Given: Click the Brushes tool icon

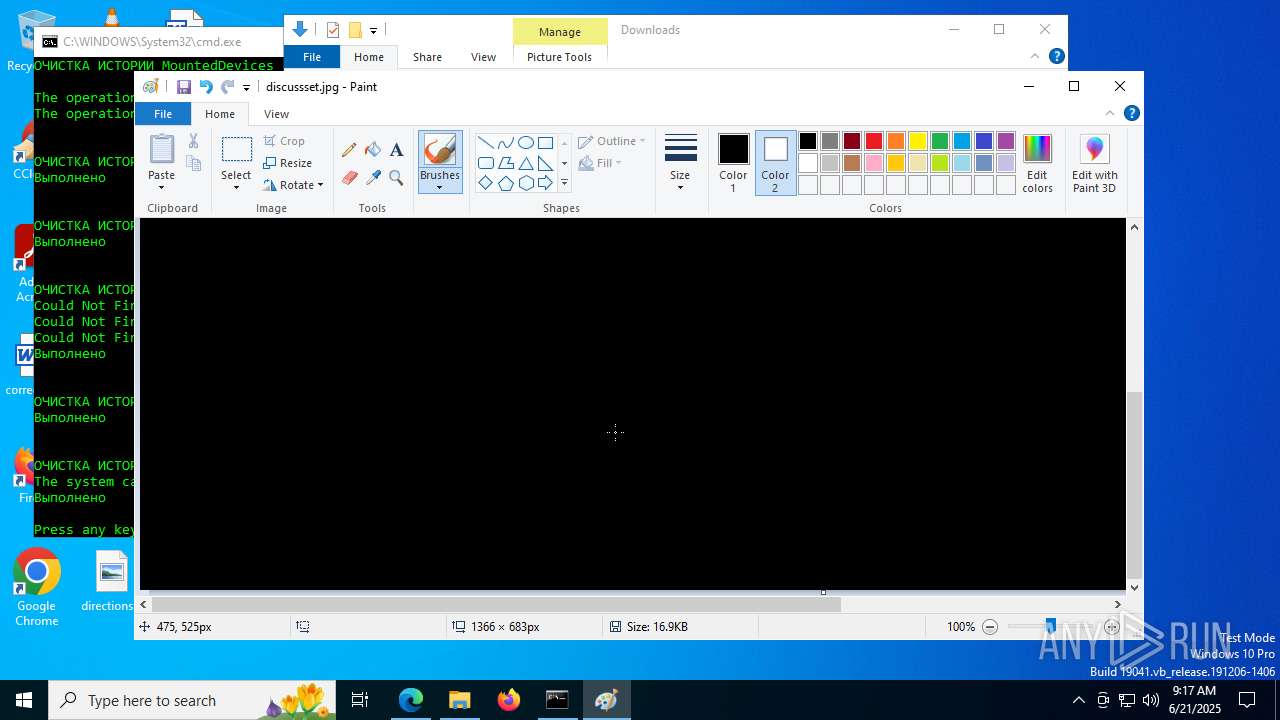Looking at the screenshot, I should point(440,150).
